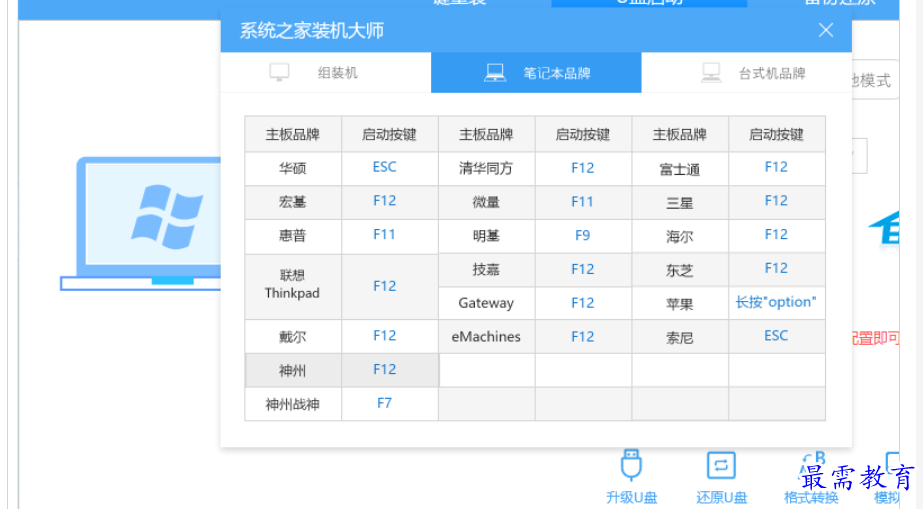The height and width of the screenshot is (509, 923).
Task: Click F12 key for 富士通
Action: pyautogui.click(x=776, y=167)
